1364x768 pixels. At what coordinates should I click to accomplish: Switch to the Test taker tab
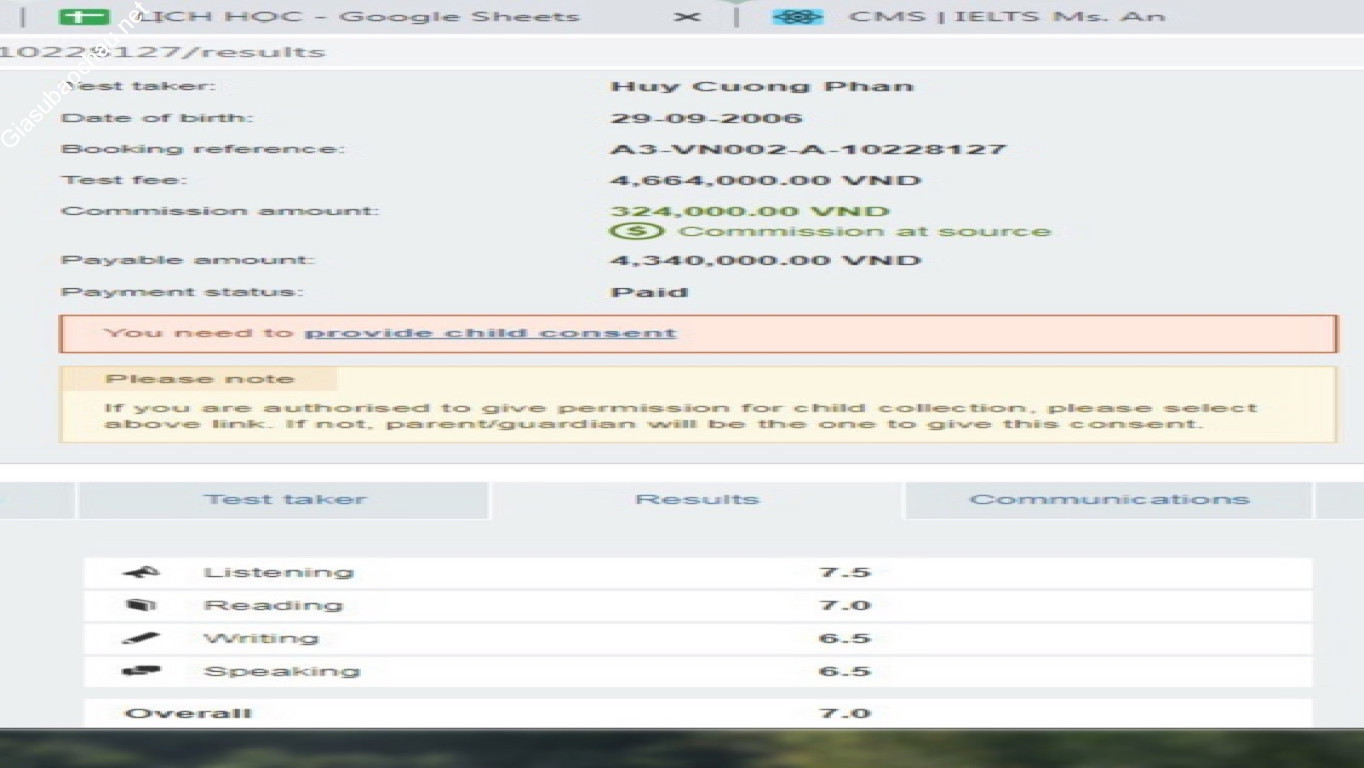285,500
